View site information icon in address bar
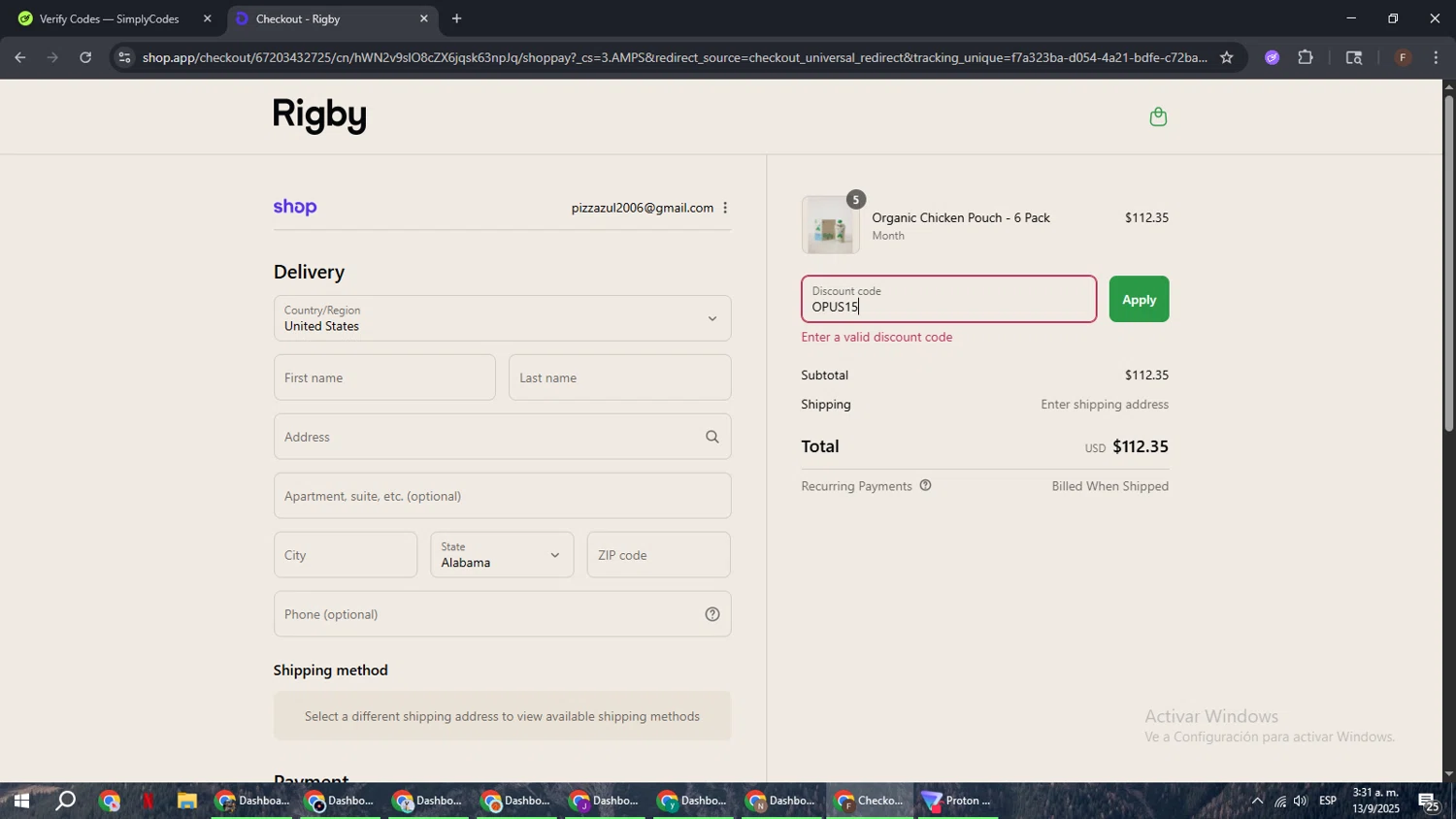Viewport: 1456px width, 819px height. (x=123, y=57)
